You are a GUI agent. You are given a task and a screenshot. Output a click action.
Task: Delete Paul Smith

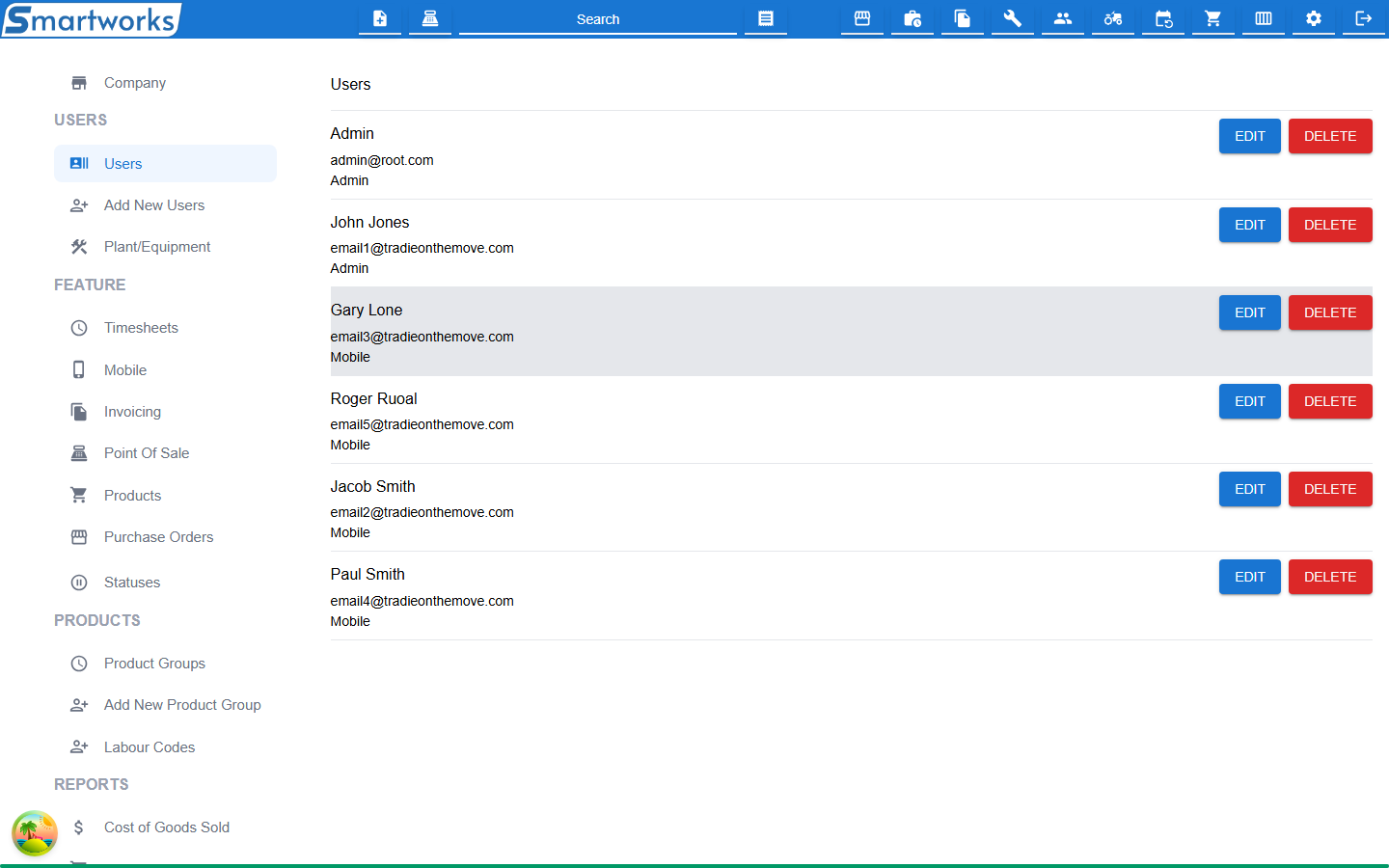(x=1330, y=577)
